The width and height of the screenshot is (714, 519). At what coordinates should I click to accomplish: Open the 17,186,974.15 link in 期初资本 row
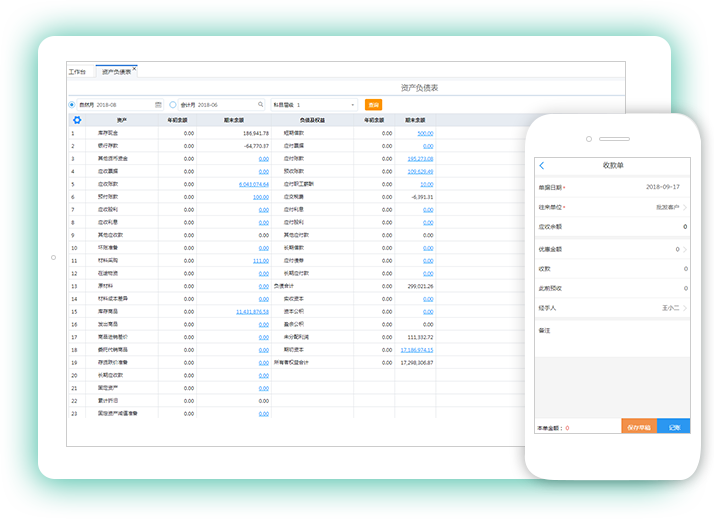[416, 350]
